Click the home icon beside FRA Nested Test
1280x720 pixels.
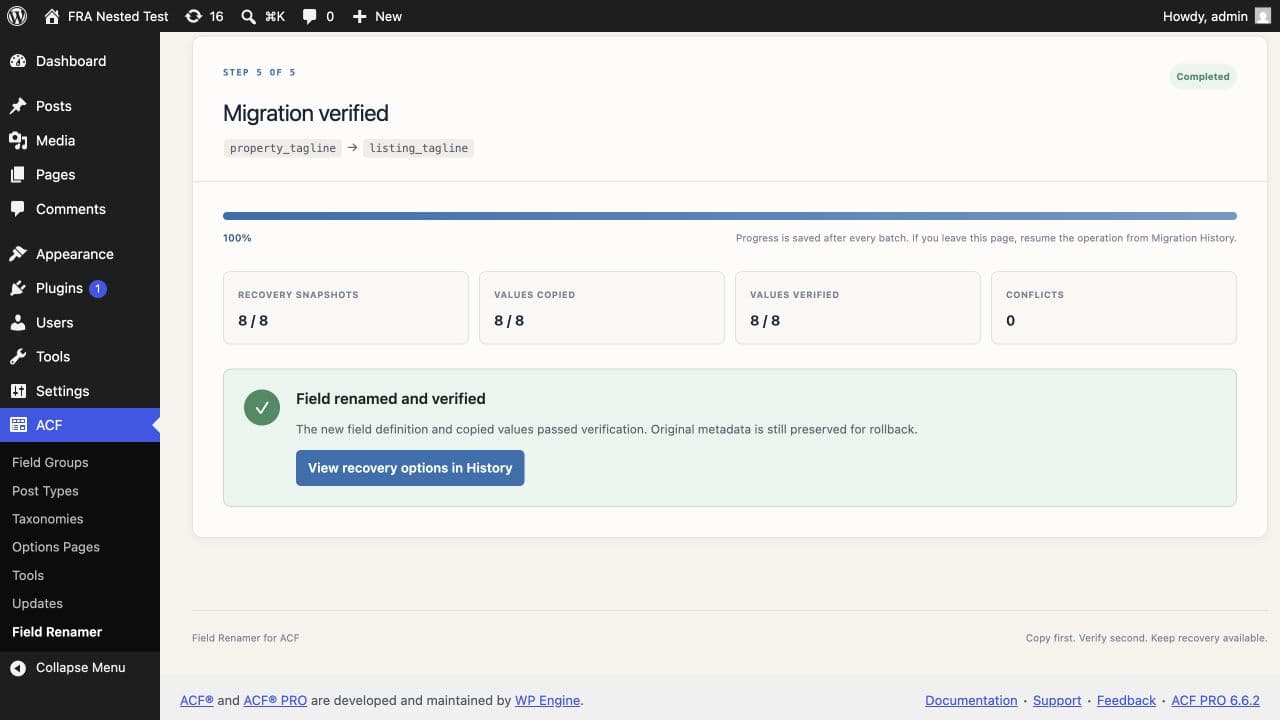(x=52, y=16)
